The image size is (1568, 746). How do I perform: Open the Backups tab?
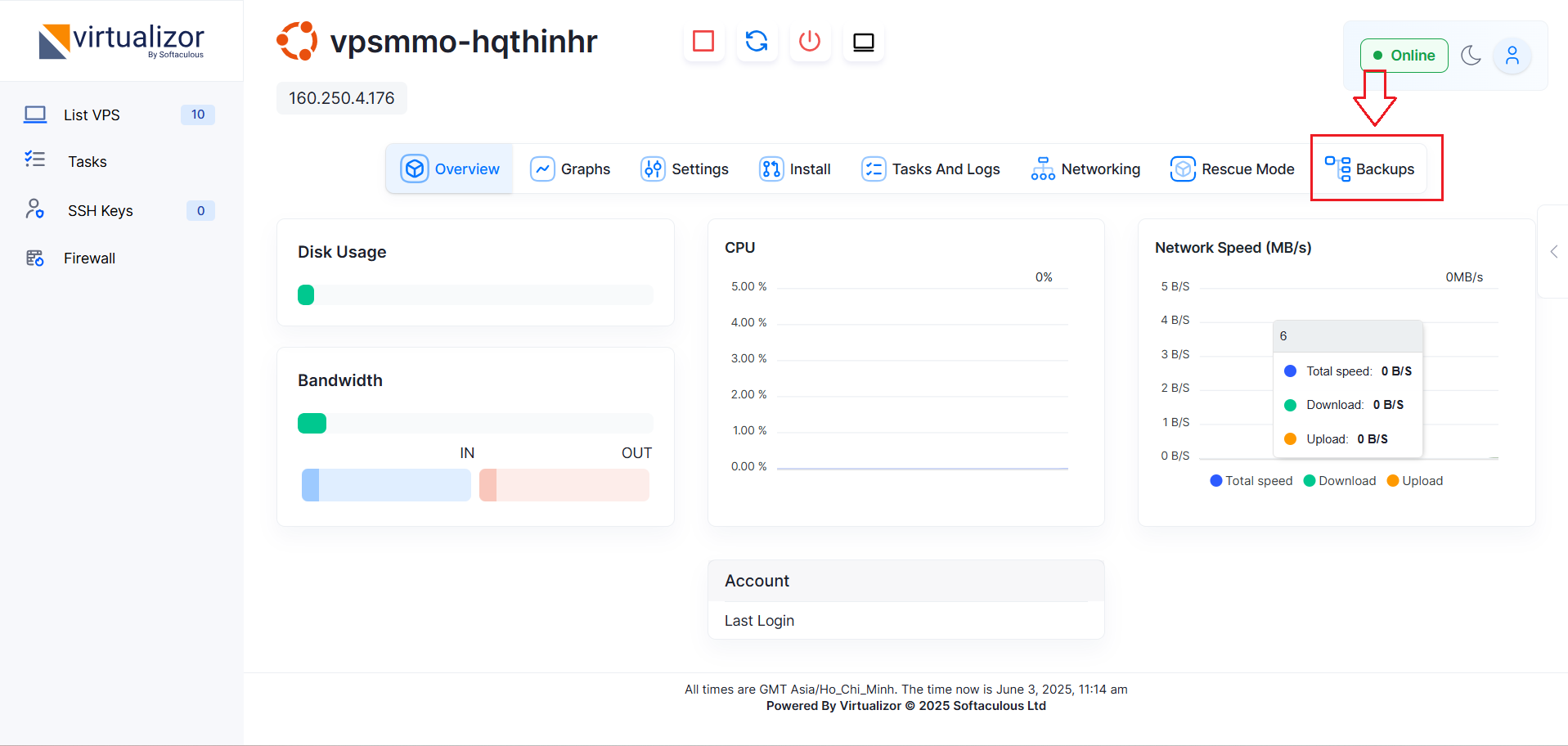coord(1371,169)
